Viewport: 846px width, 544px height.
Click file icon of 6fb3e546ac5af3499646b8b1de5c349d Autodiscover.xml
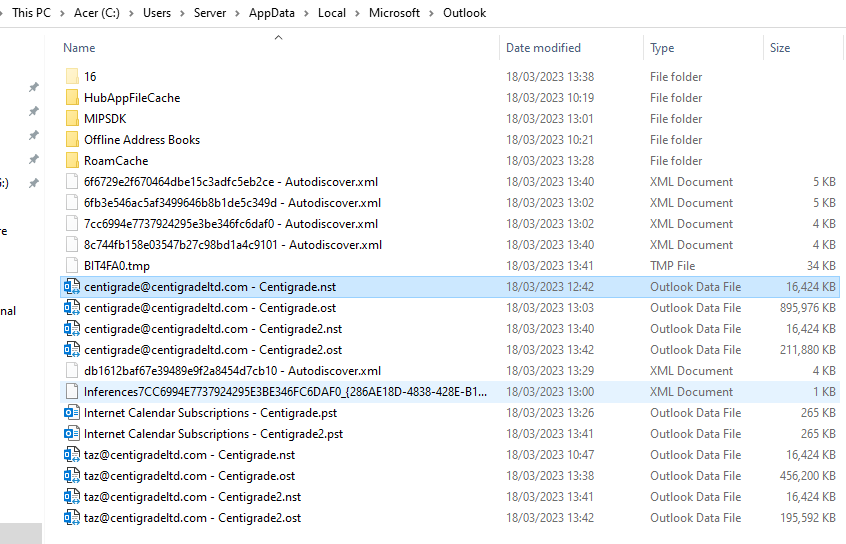[x=72, y=203]
